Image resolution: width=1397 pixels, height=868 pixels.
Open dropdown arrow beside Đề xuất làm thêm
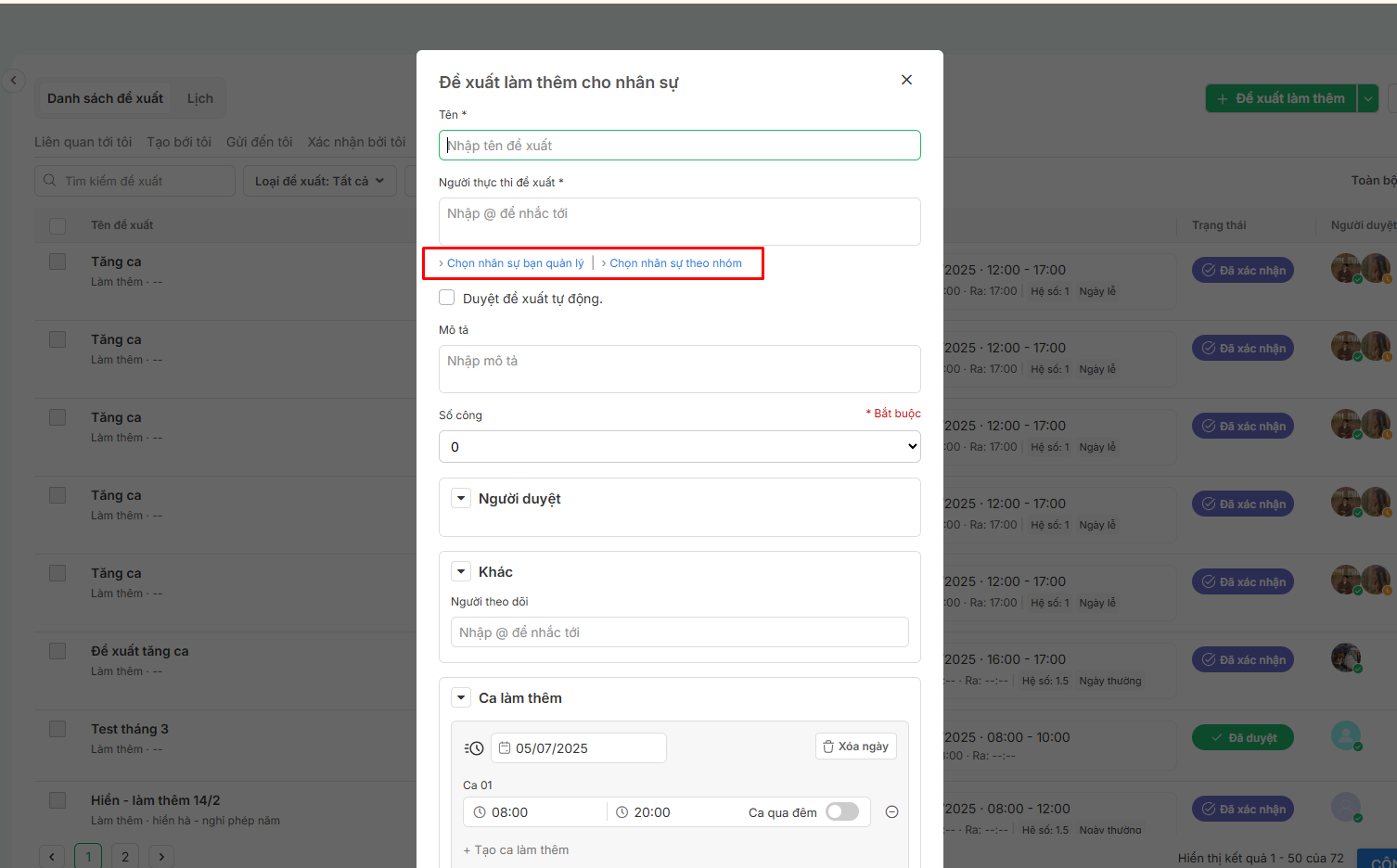point(1367,98)
